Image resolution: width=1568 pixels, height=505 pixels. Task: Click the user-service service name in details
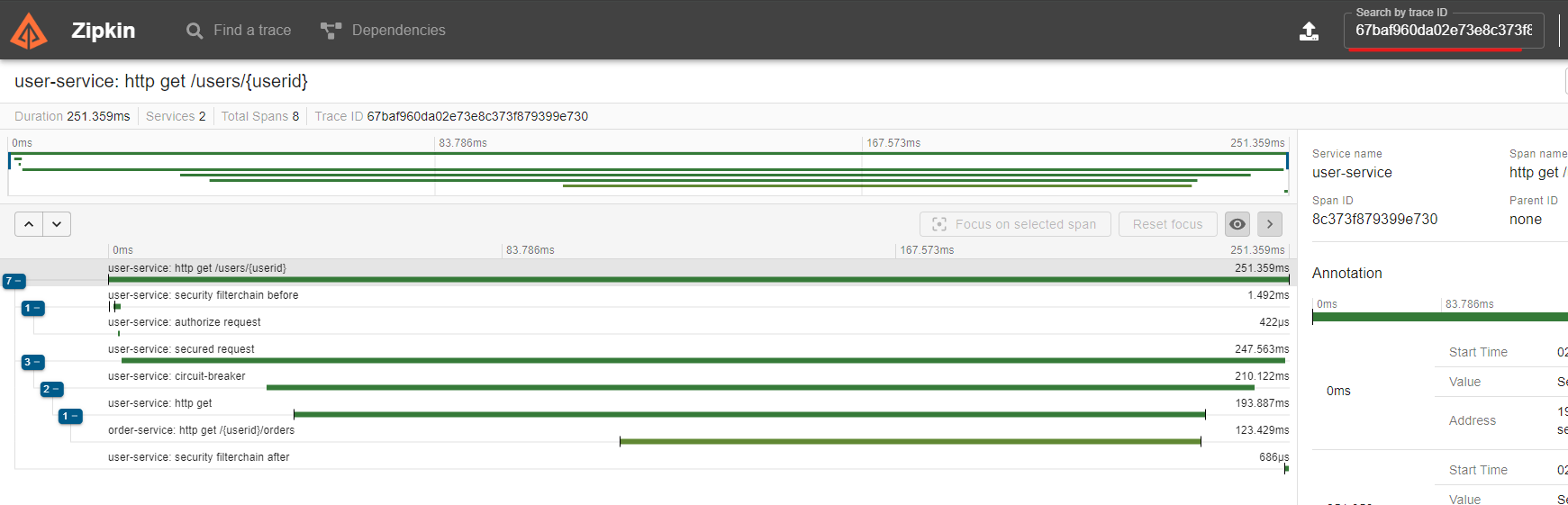click(x=1352, y=172)
